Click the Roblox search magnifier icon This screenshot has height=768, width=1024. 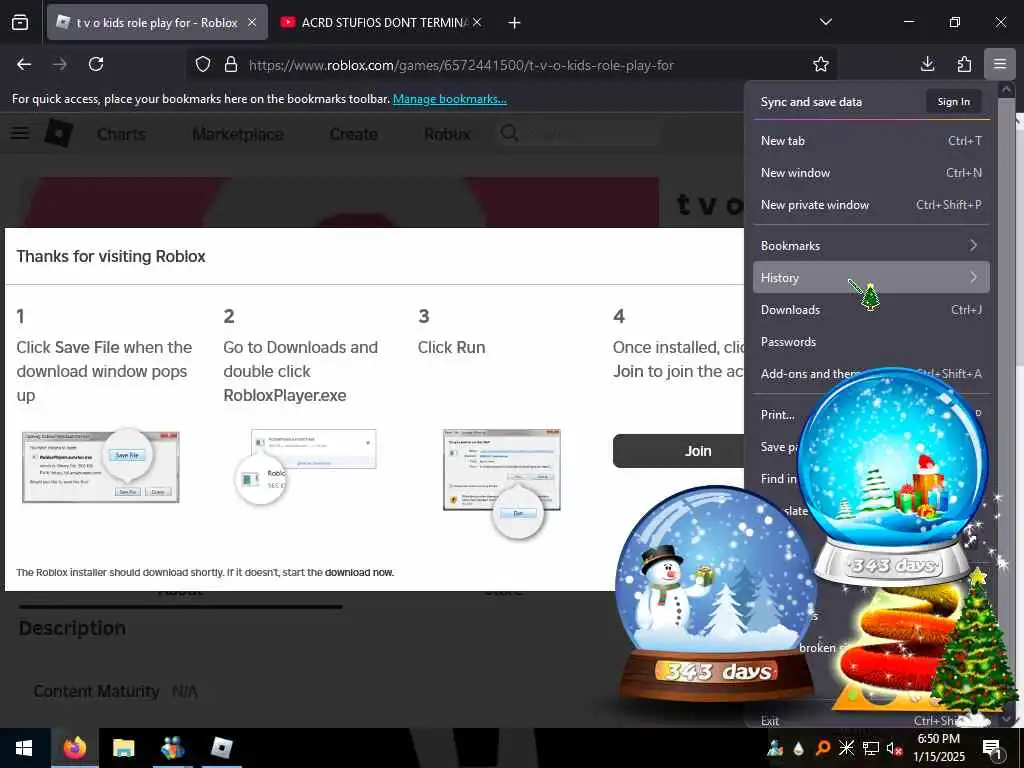click(509, 133)
